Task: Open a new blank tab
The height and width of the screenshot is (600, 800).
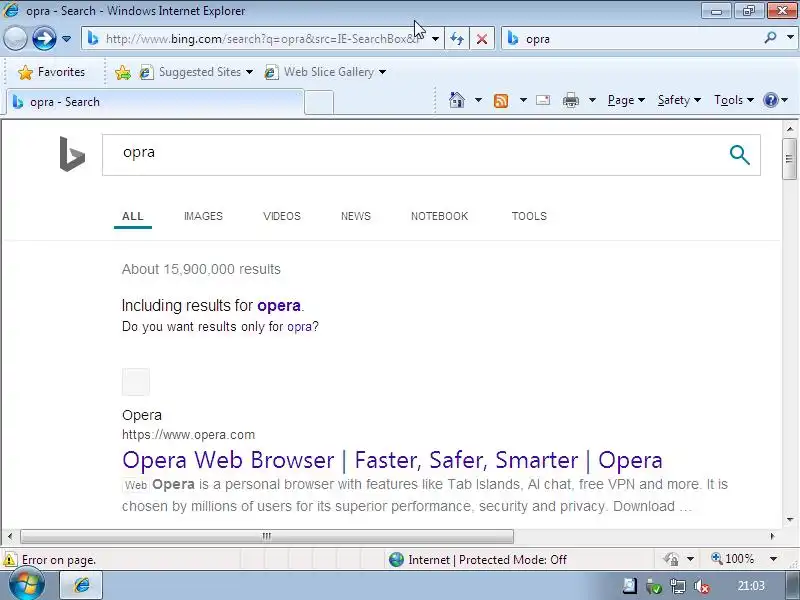Action: point(319,103)
